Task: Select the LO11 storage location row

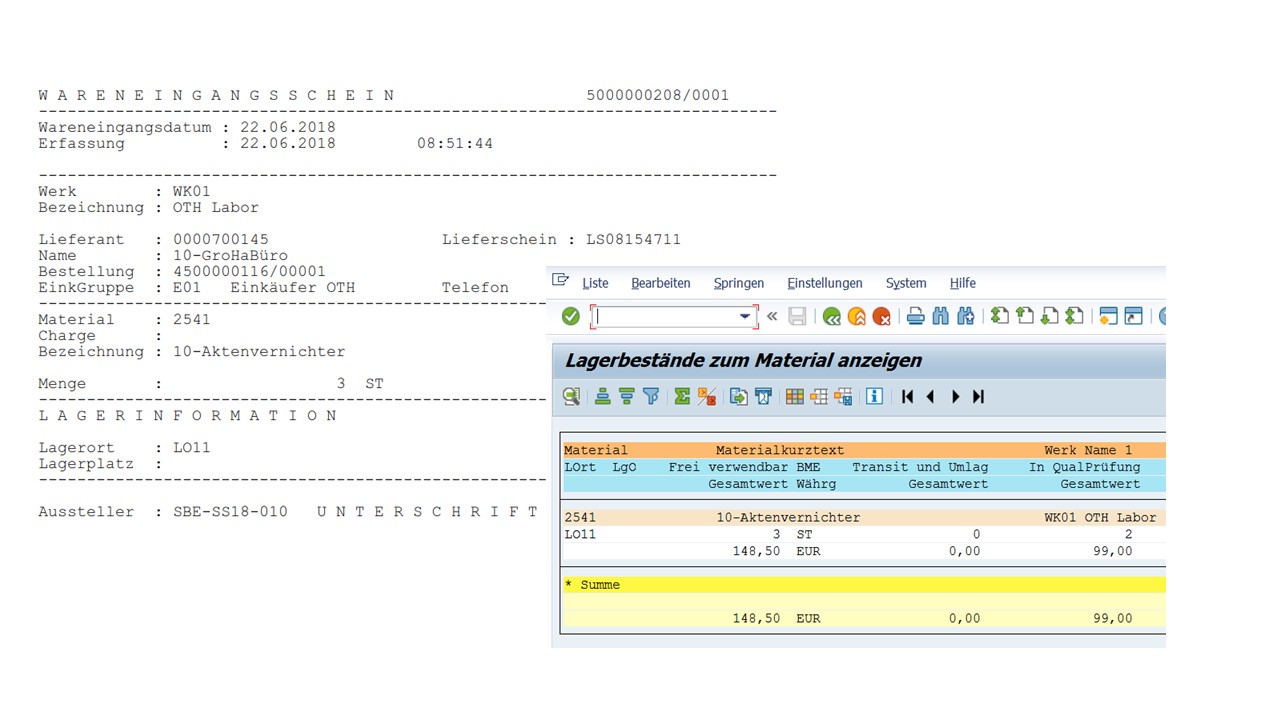Action: pyautogui.click(x=582, y=534)
